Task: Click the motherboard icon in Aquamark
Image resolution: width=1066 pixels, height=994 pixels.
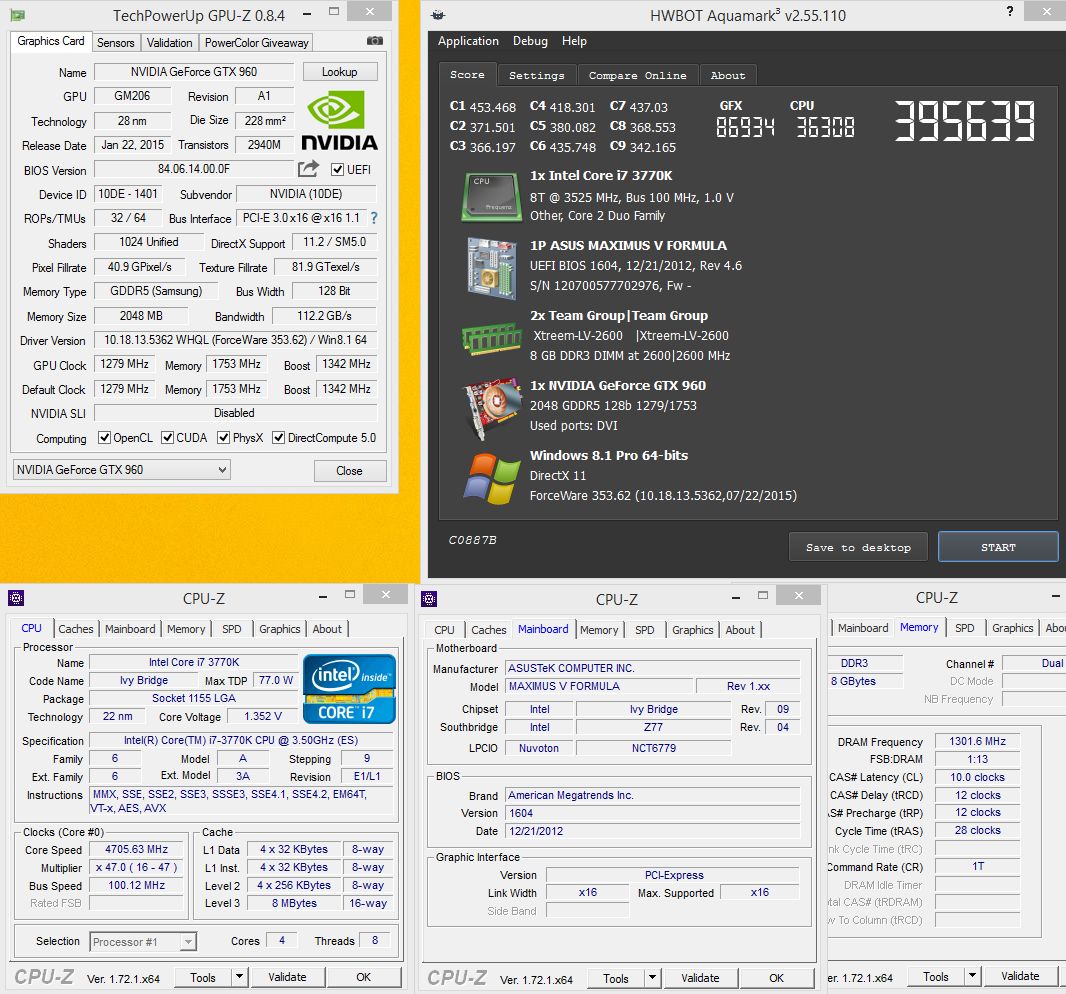Action: [x=492, y=267]
